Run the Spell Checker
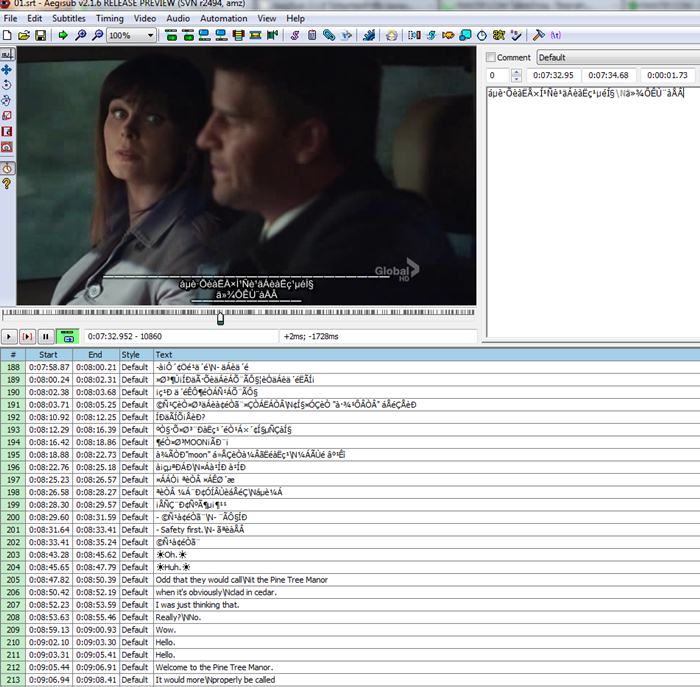The width and height of the screenshot is (700, 687). point(516,35)
